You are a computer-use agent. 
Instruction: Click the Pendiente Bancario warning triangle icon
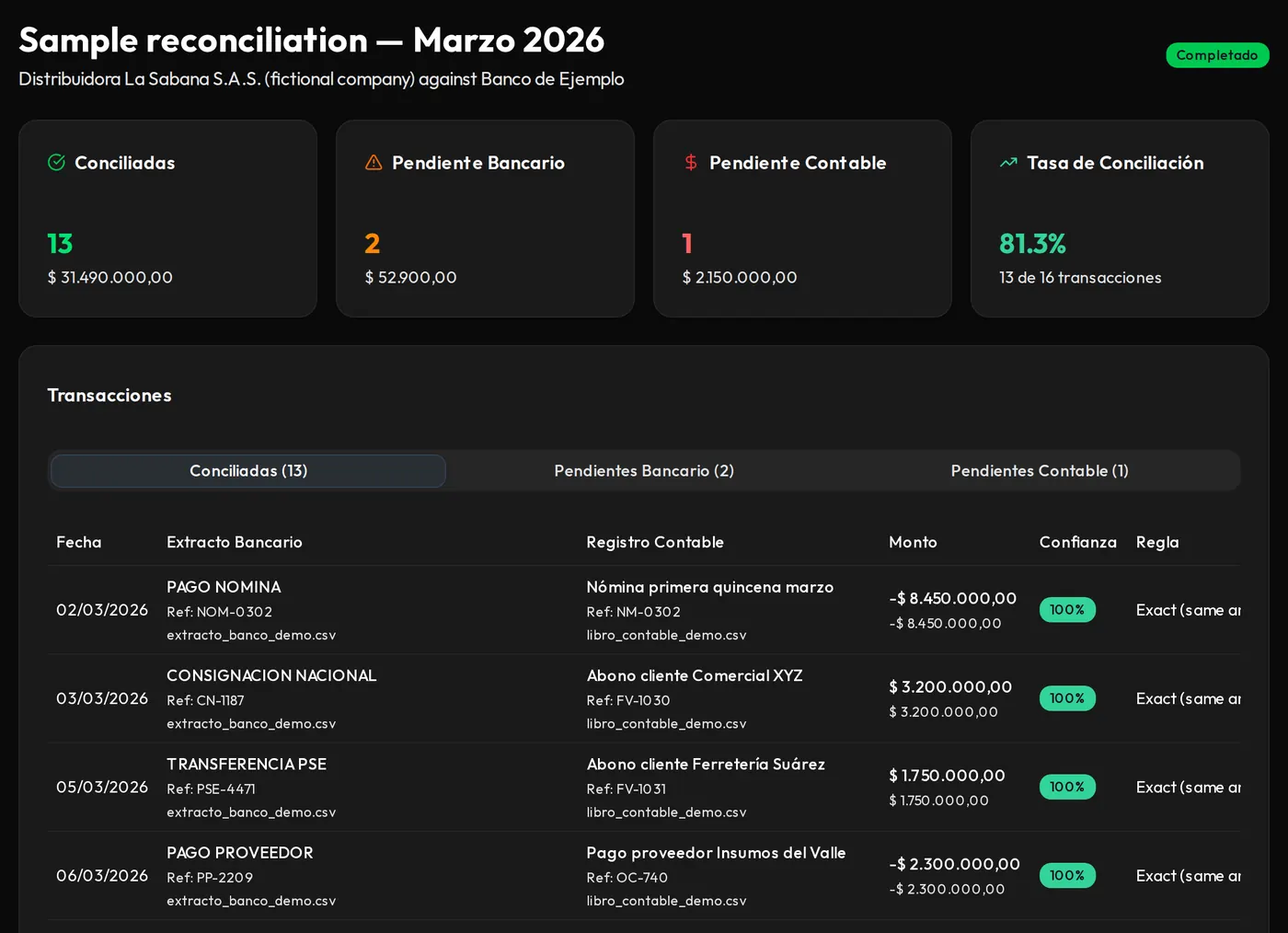click(x=374, y=163)
